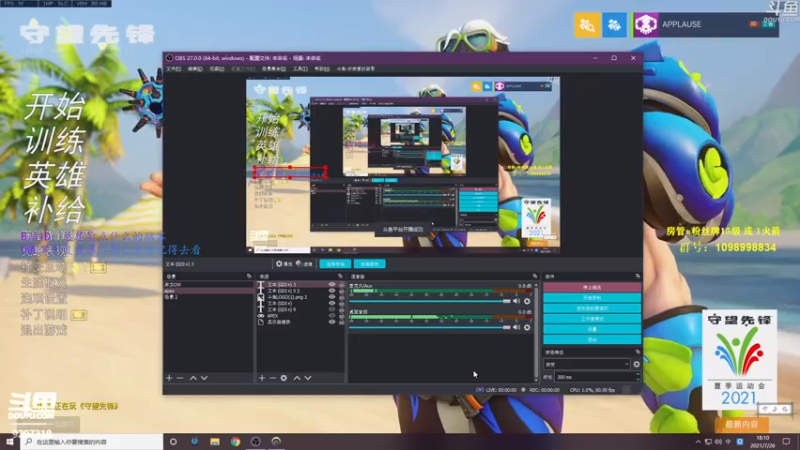Toggle visibility of 文本 (GDI+) 5 2 source
The image size is (800, 450).
pos(332,291)
